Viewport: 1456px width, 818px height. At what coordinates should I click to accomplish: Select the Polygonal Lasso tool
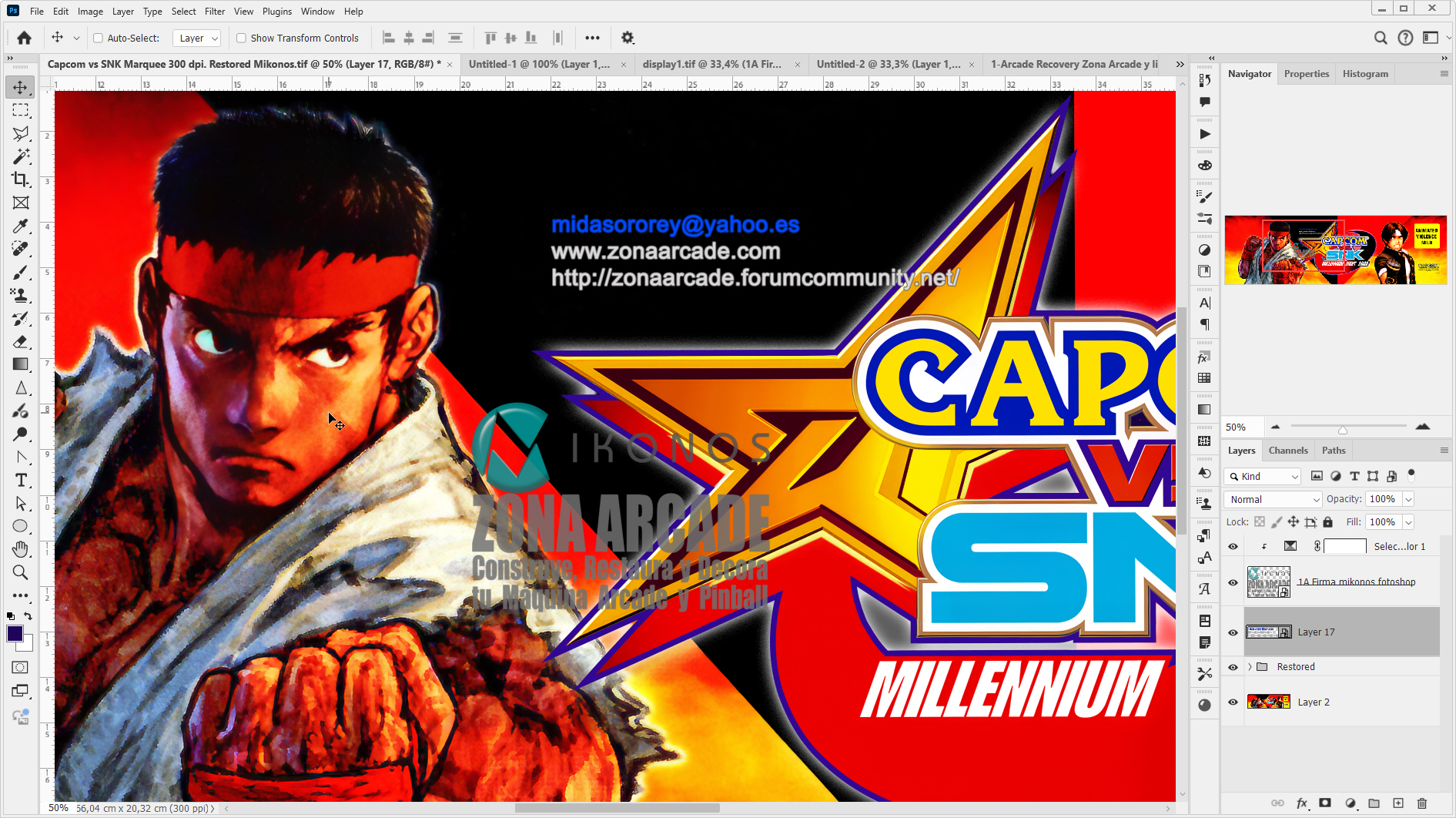(x=21, y=133)
